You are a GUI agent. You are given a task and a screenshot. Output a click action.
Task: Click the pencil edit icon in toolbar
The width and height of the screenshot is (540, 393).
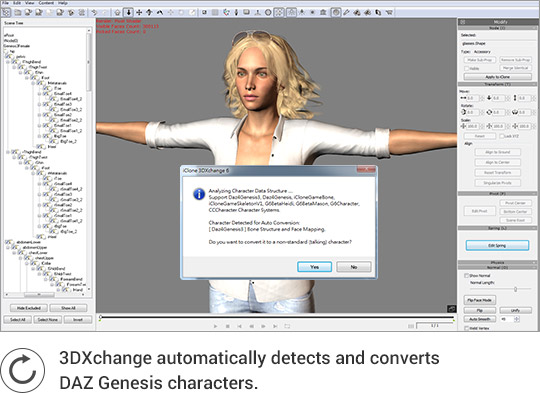point(346,13)
